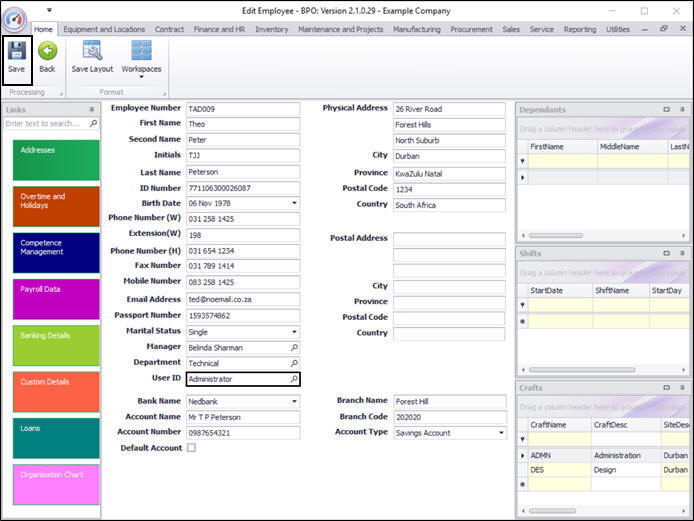Open the Account Type dropdown
The height and width of the screenshot is (521, 694).
[x=500, y=433]
